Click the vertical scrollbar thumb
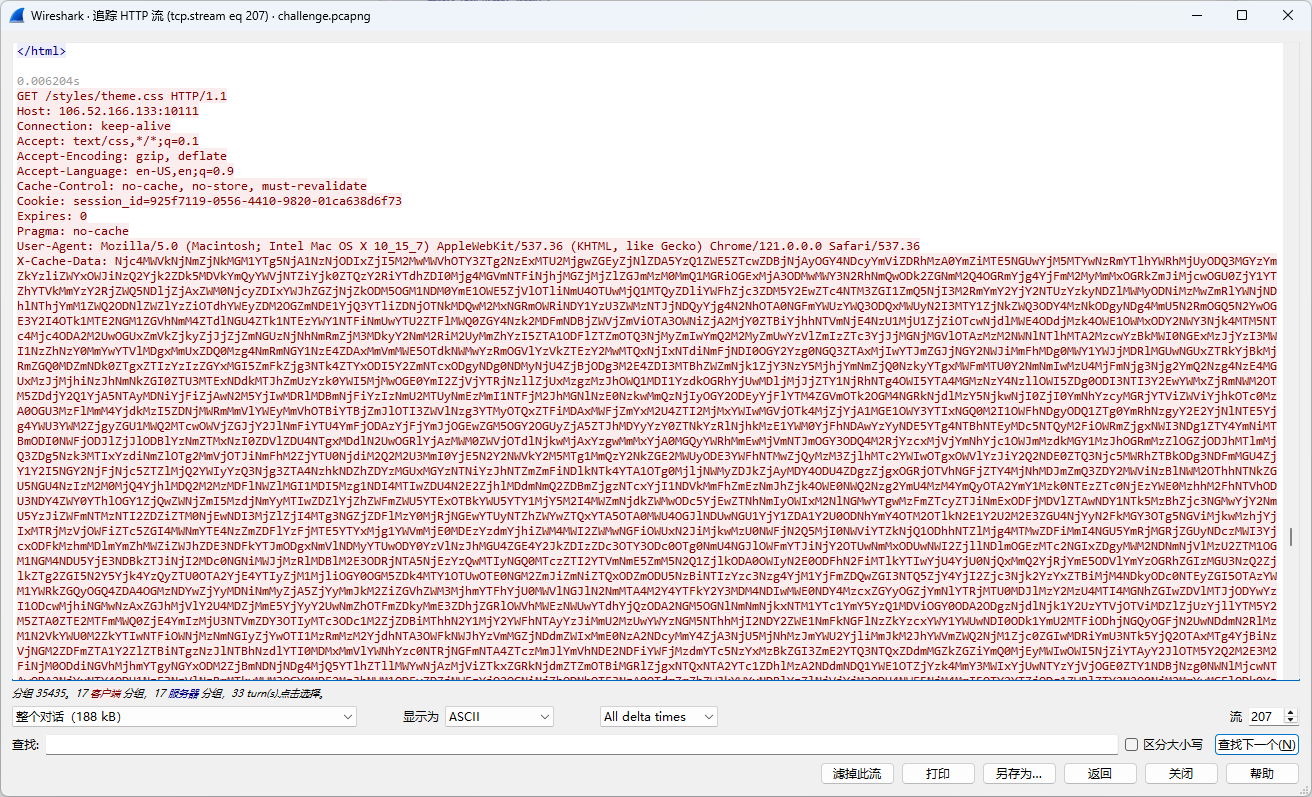 1291,537
